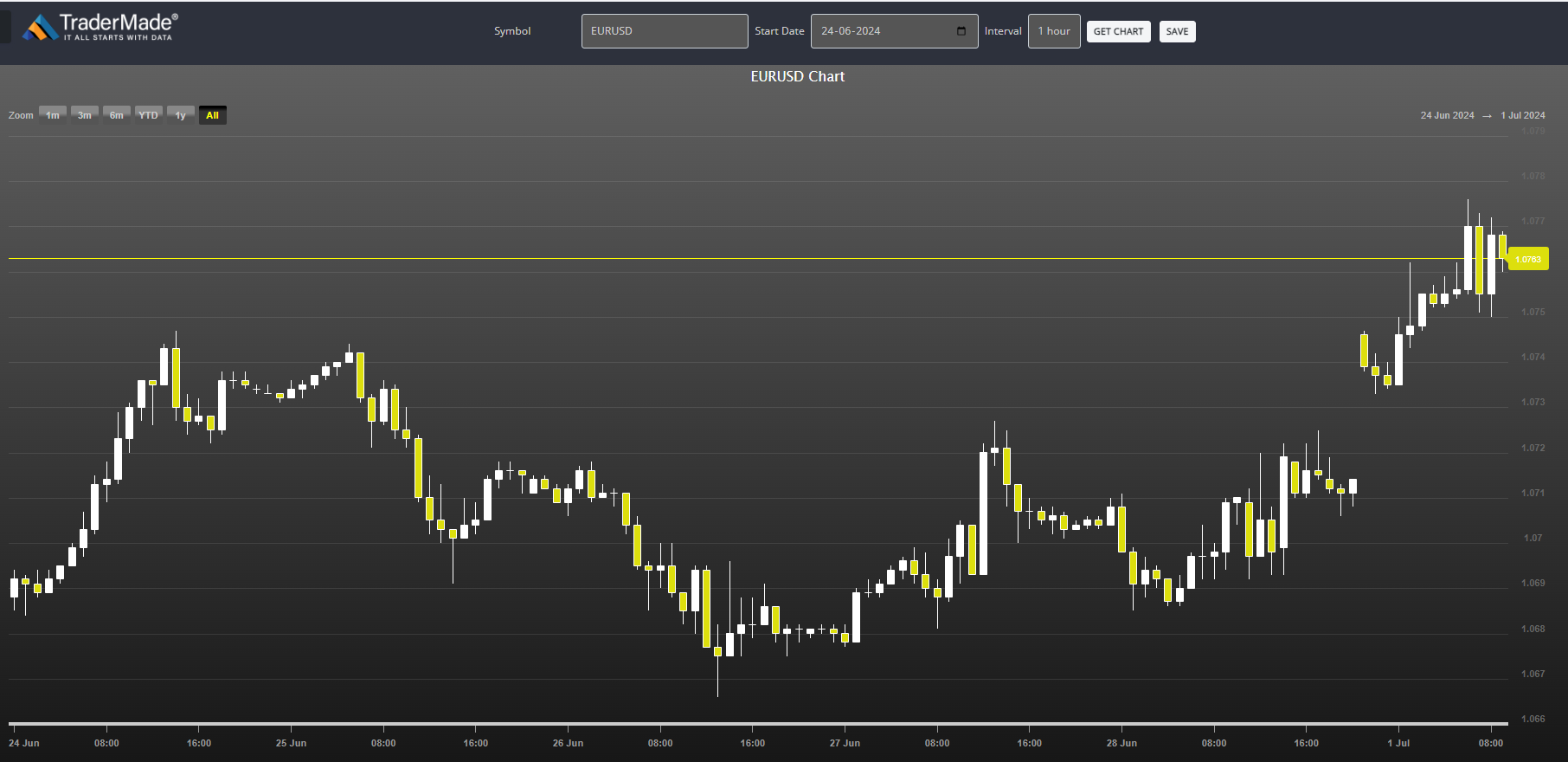1568x762 pixels.
Task: Click the EURUSD Chart title
Action: [x=797, y=76]
